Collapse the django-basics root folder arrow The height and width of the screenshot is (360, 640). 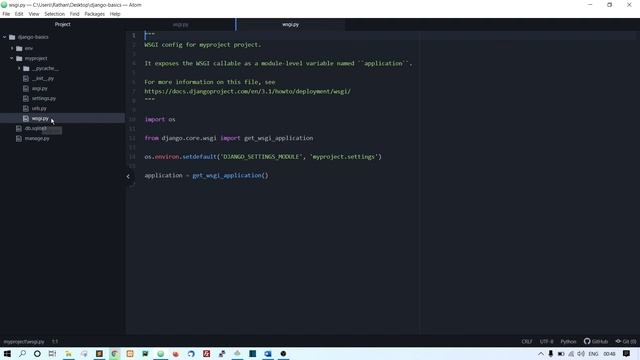click(x=4, y=37)
